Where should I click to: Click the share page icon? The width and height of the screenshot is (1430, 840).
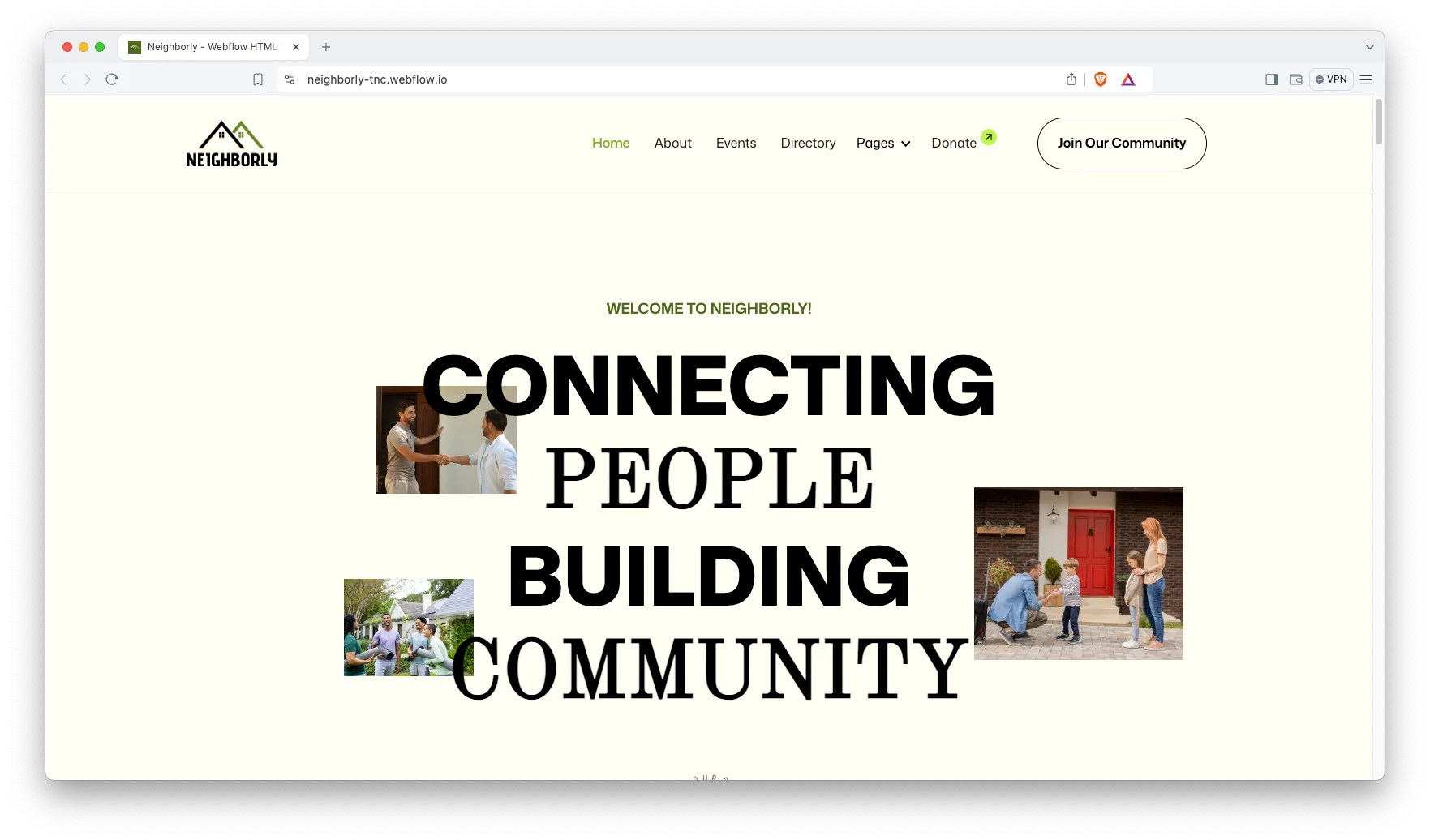(x=1071, y=79)
